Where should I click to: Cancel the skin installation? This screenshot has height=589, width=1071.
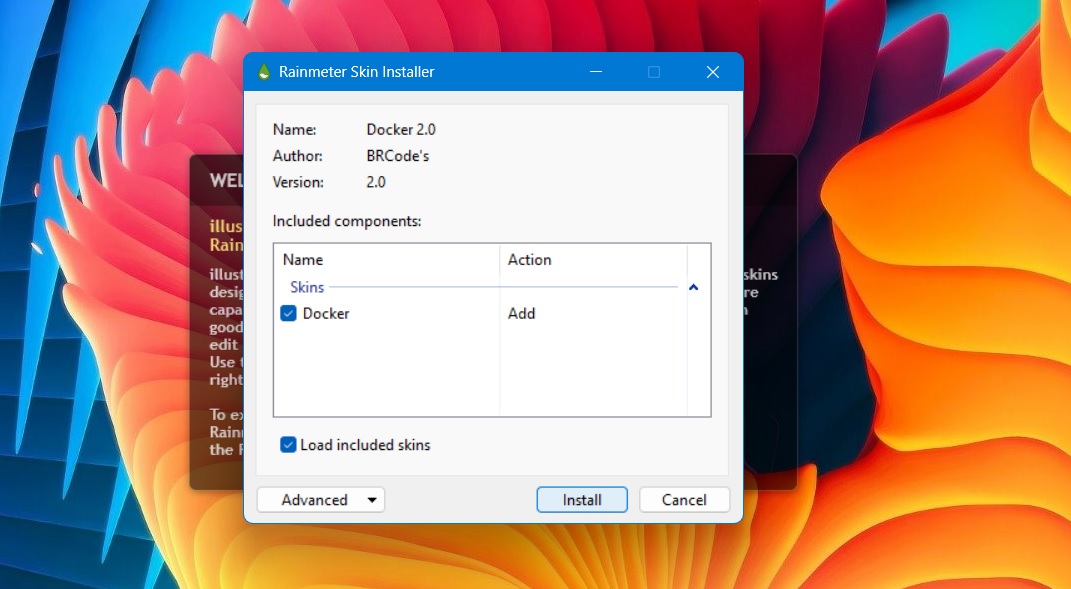point(684,499)
